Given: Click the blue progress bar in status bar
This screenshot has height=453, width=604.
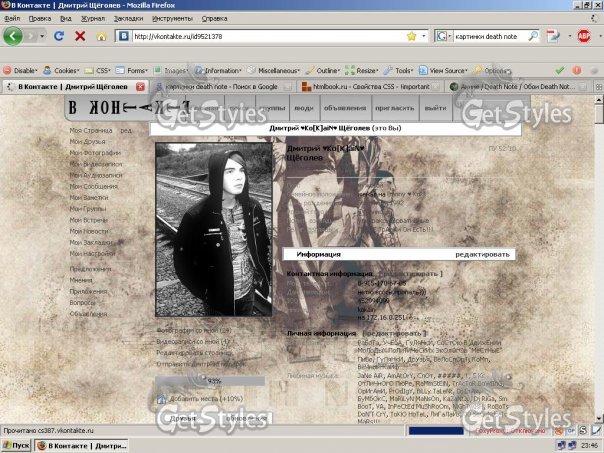Looking at the screenshot, I should pyautogui.click(x=436, y=431).
